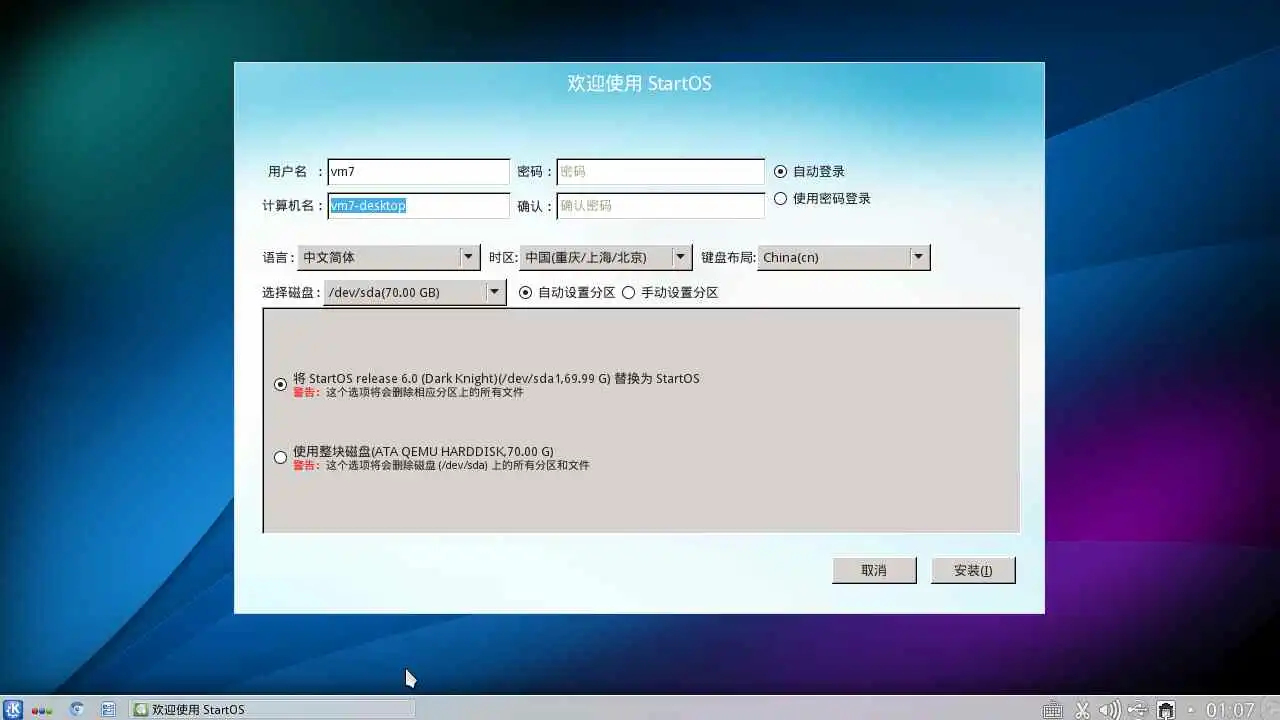Screen dimensions: 1280x720
Task: Click the 计算机名 field vm7-desktop
Action: coord(419,205)
